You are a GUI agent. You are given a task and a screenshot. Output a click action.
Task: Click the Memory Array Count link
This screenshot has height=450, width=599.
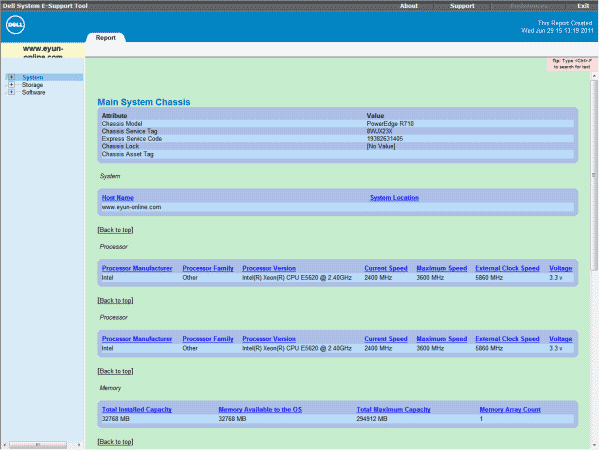(510, 410)
